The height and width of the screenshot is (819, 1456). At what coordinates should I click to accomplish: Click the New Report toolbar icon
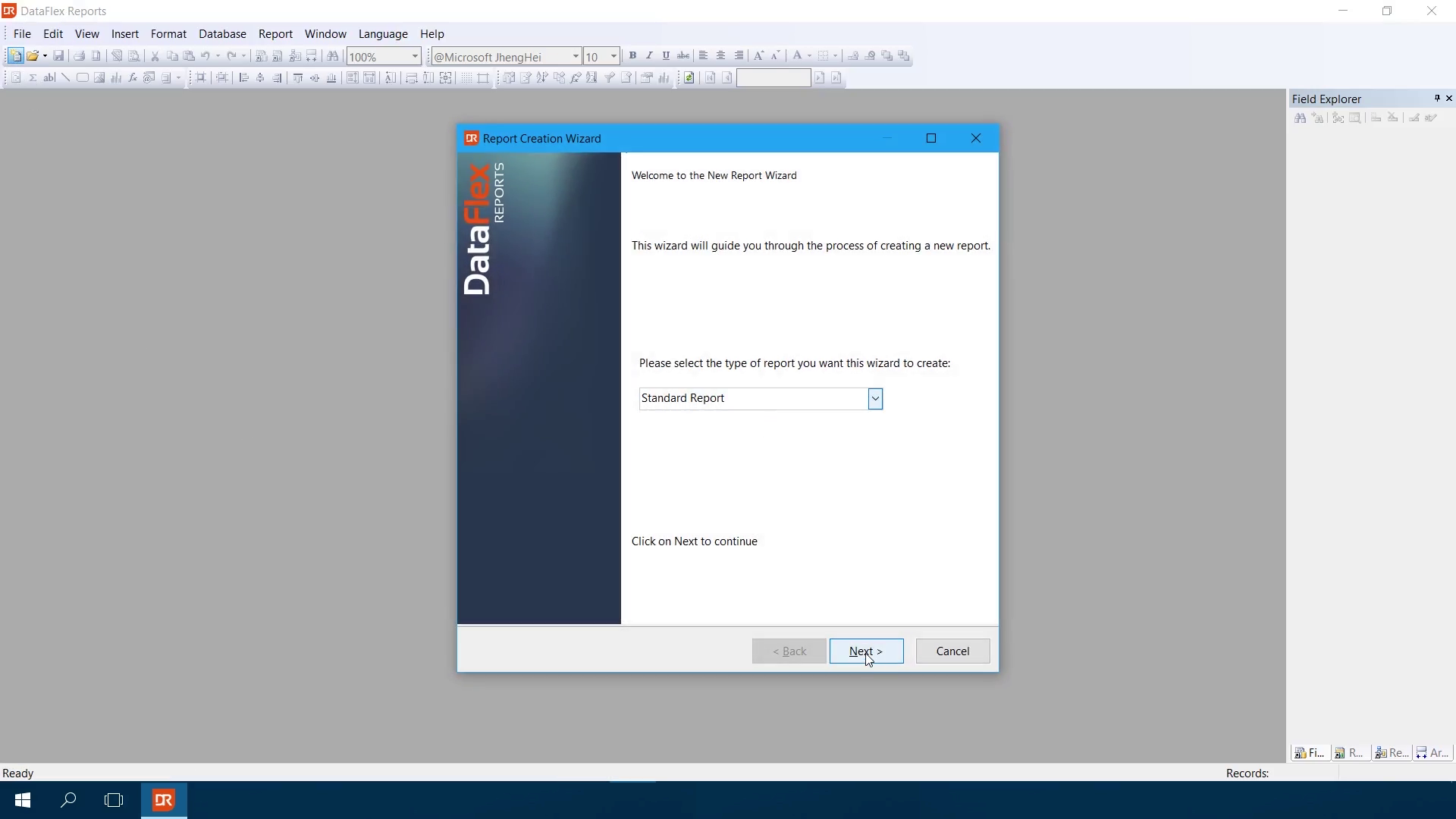tap(14, 56)
